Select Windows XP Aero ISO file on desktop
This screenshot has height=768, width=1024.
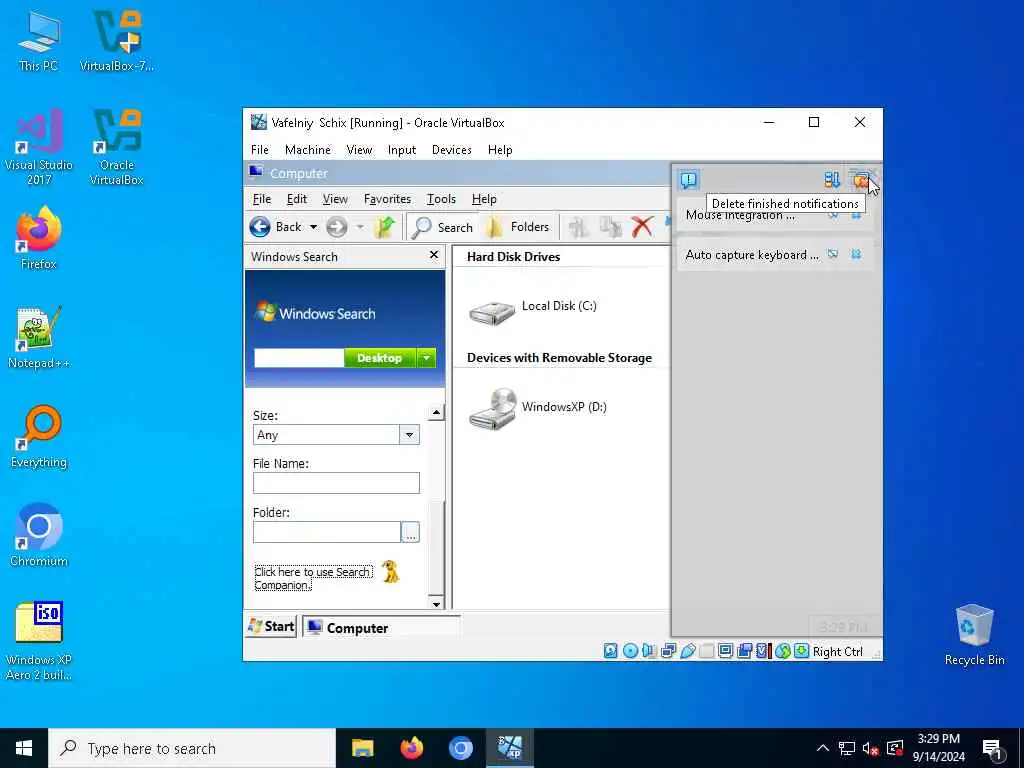tap(39, 641)
